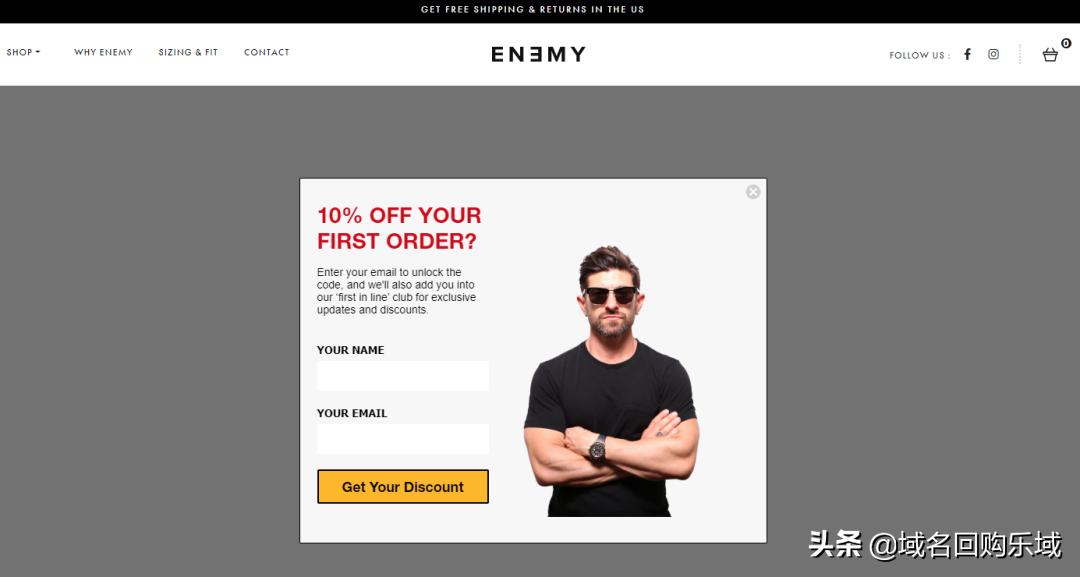The height and width of the screenshot is (577, 1080).
Task: Click the free shipping announcement bar
Action: click(532, 10)
